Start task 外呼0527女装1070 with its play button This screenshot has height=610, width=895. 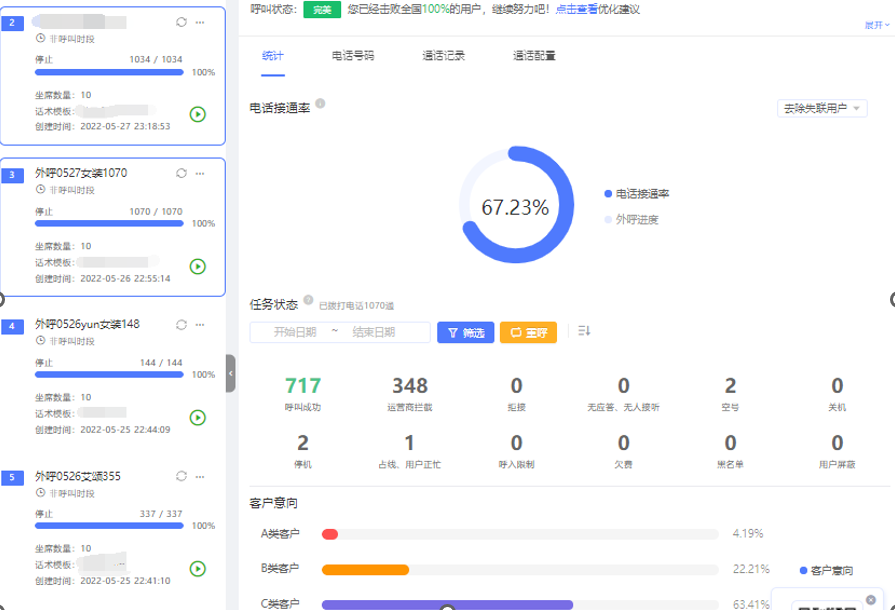tap(198, 266)
